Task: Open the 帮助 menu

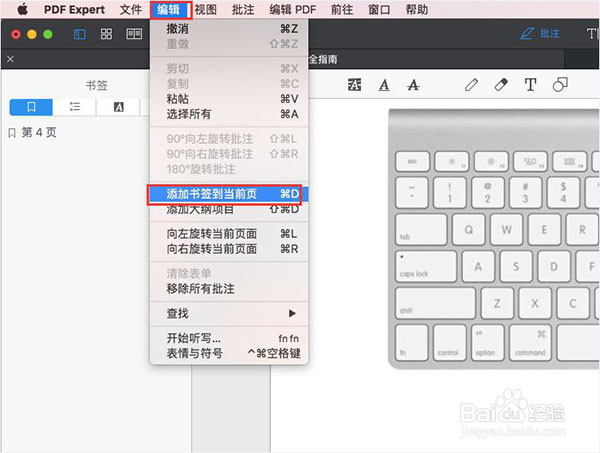Action: tap(417, 10)
